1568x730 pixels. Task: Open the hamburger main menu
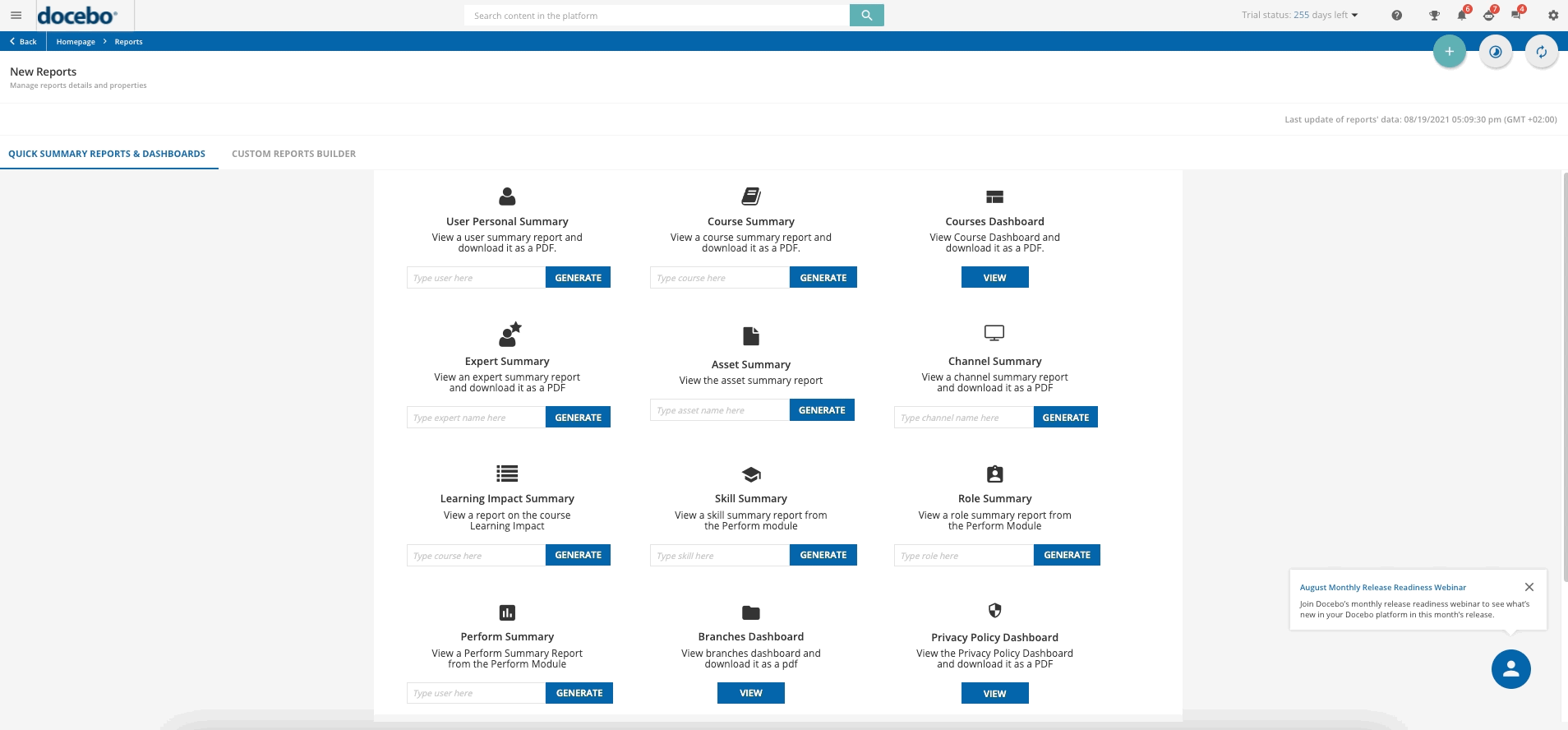[x=16, y=15]
